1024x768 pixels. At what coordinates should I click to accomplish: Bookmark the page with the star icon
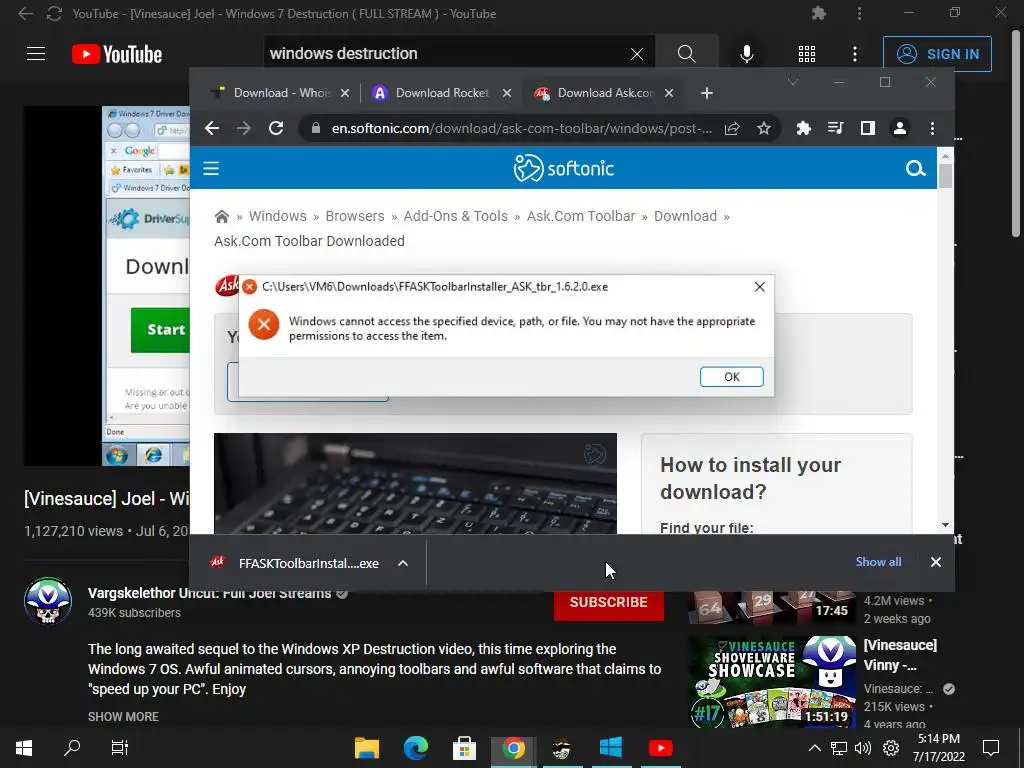(763, 129)
